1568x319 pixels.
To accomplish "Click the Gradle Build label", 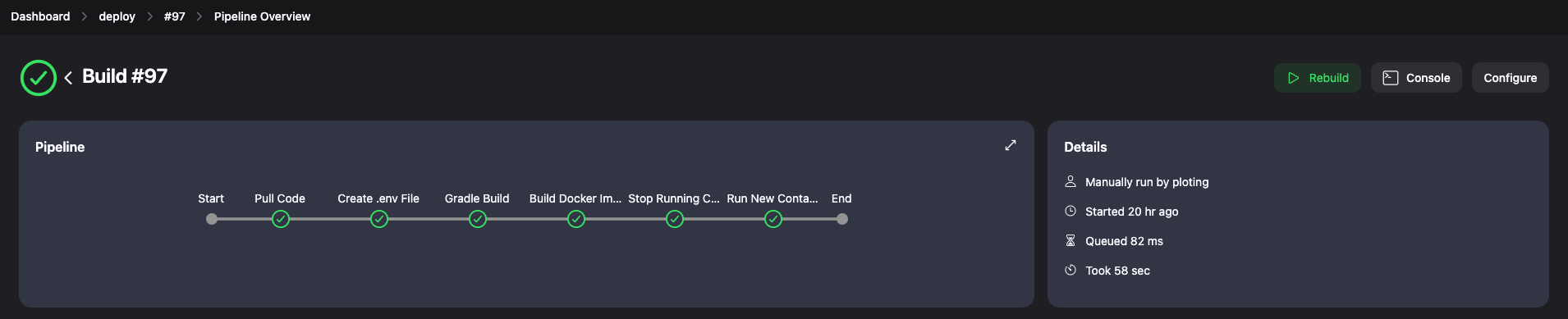I will pos(477,198).
